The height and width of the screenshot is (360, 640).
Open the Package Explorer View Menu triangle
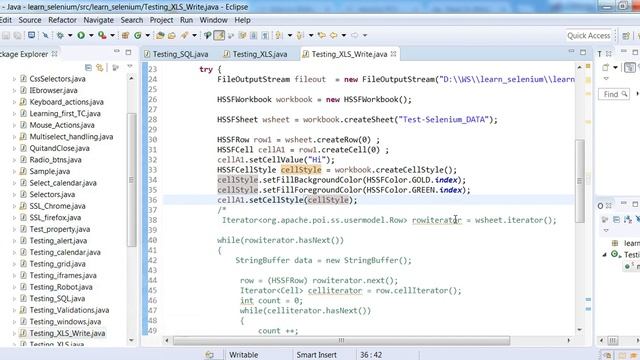[130, 67]
